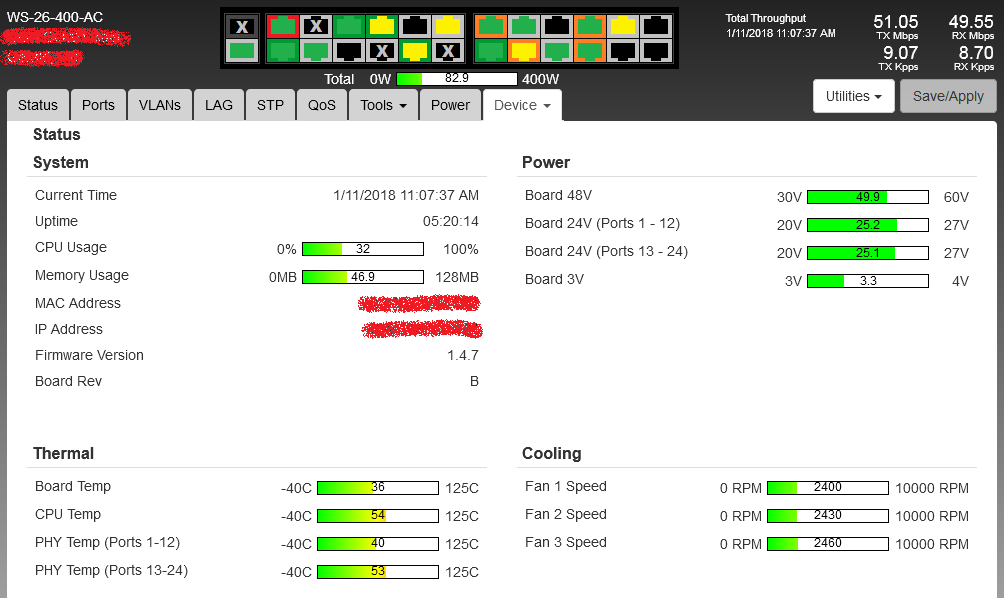Image resolution: width=1004 pixels, height=598 pixels.
Task: Select the Power tab
Action: 450,105
